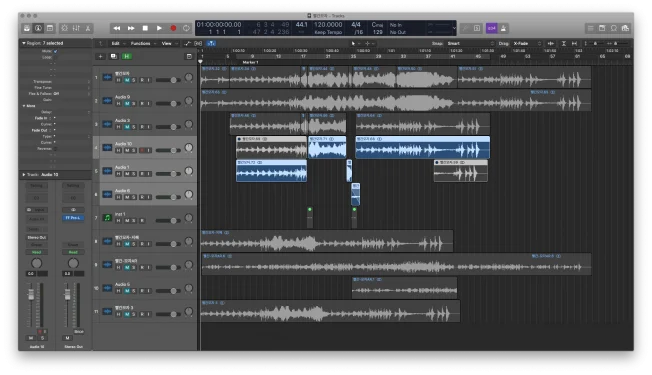Screen dimensions: 652x375
Task: Disable record on the Audio 10 track
Action: [x=142, y=150]
